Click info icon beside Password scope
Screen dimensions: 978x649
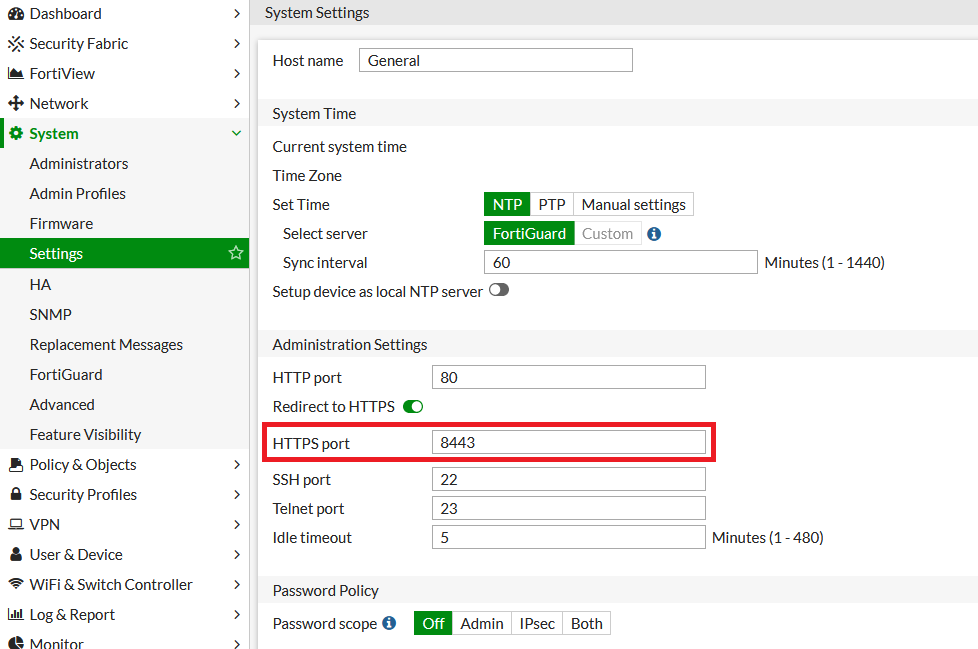point(390,623)
